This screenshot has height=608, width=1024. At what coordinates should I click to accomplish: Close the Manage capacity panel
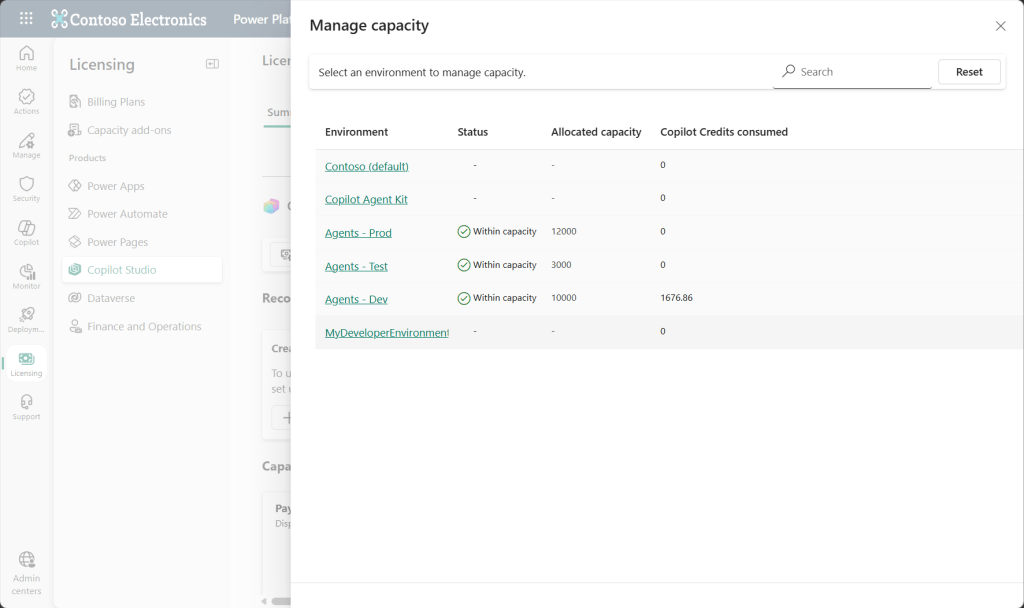click(1000, 26)
